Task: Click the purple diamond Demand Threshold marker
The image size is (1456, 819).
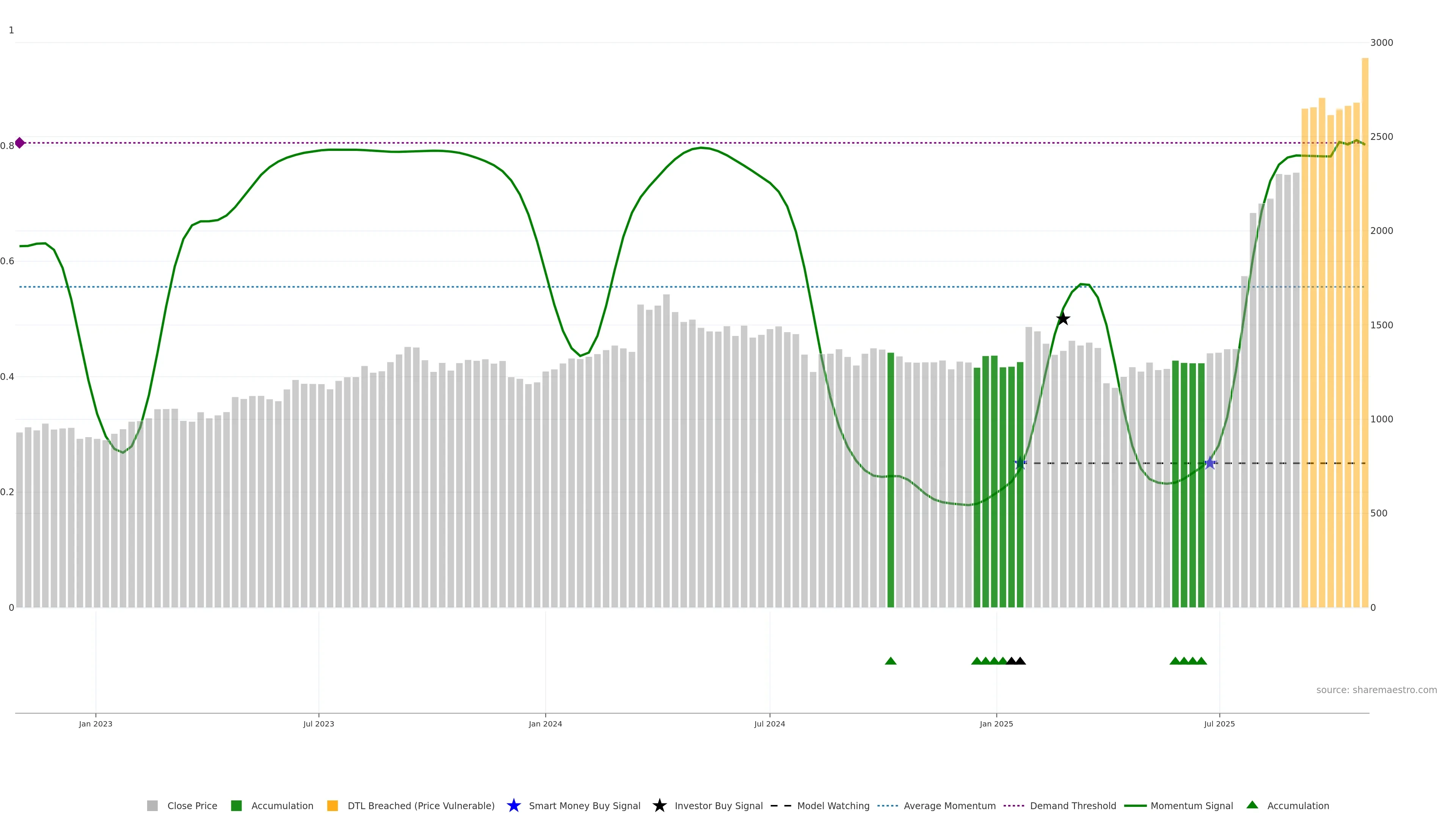Action: point(20,143)
